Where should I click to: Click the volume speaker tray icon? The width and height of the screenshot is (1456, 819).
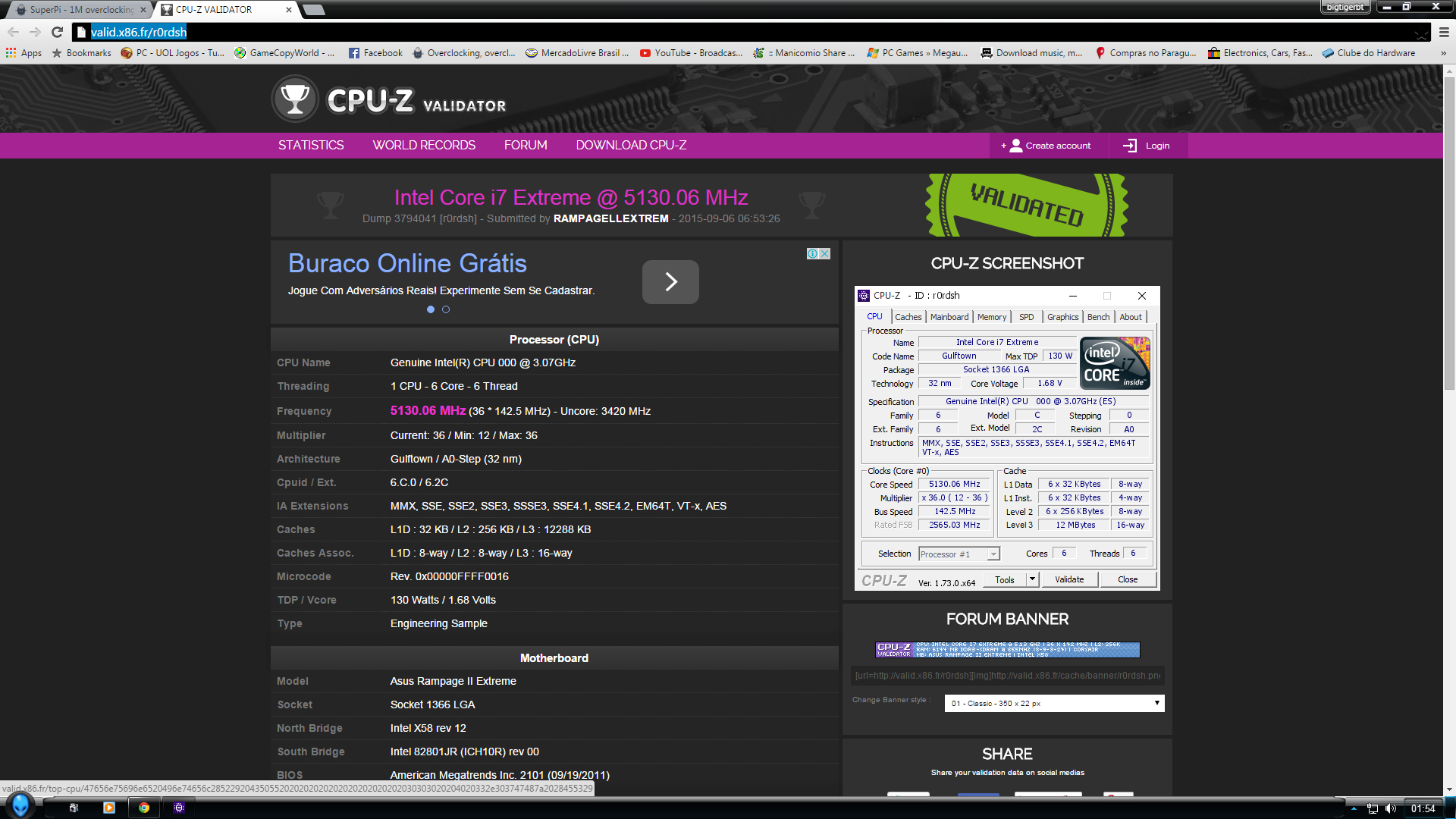tap(1390, 808)
